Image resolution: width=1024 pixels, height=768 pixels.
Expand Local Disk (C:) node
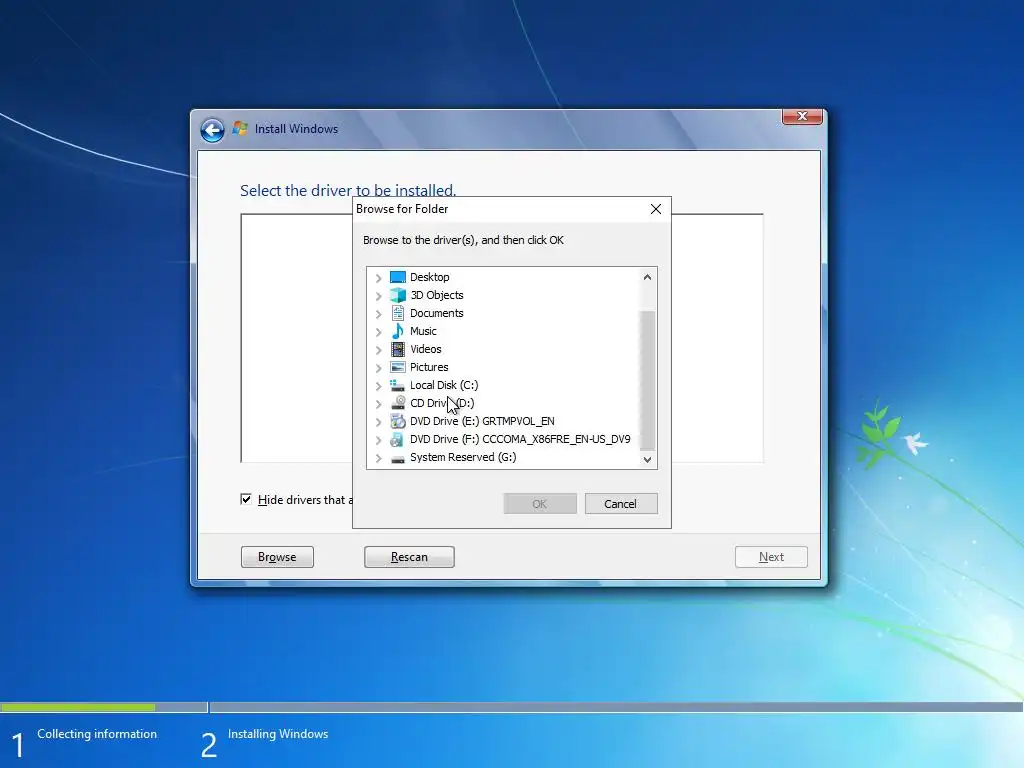pyautogui.click(x=379, y=385)
